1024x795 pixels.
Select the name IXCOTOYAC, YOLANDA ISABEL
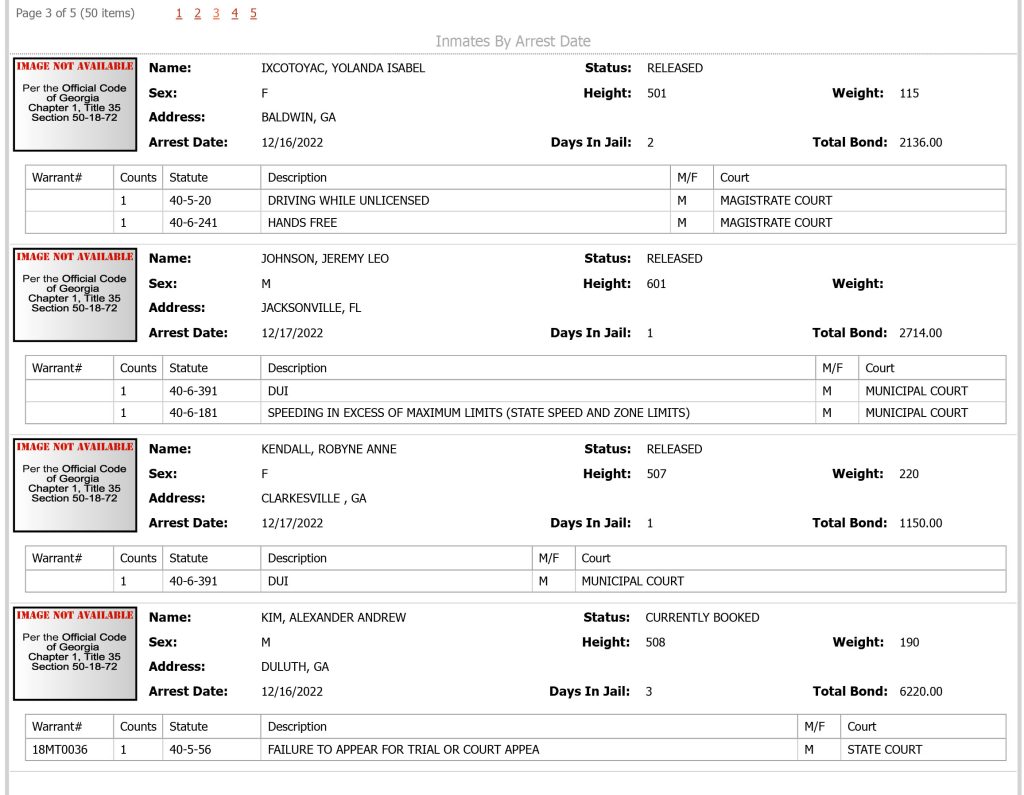coord(343,68)
